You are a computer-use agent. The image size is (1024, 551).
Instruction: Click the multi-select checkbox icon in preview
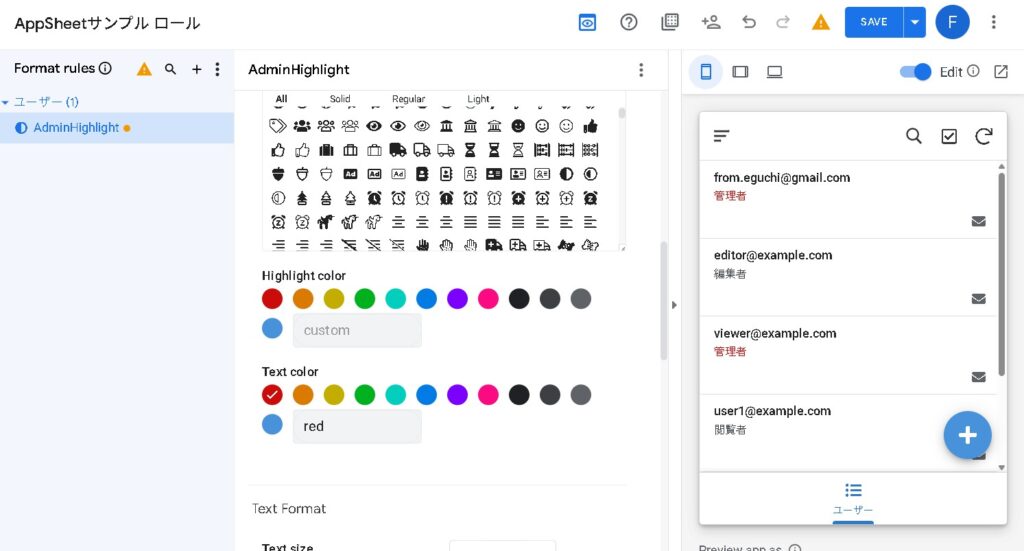[949, 136]
